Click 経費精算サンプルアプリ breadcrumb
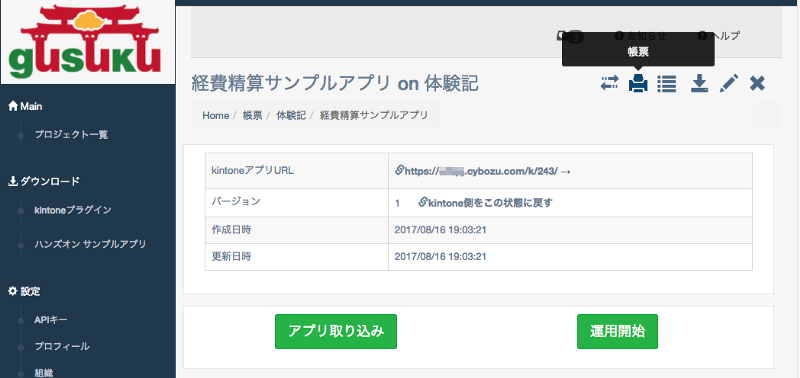800x378 pixels. (x=373, y=116)
